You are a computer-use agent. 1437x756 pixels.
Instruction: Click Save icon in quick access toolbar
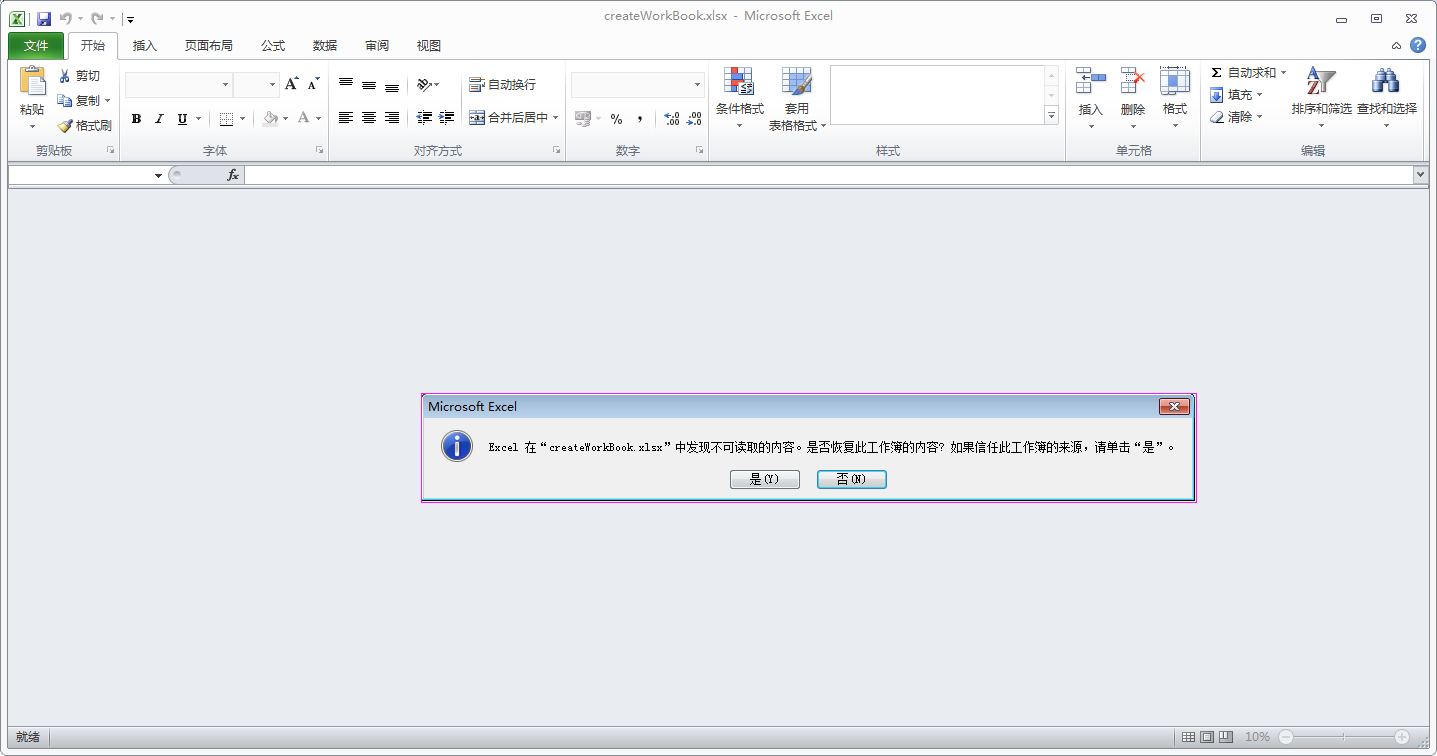coord(44,18)
